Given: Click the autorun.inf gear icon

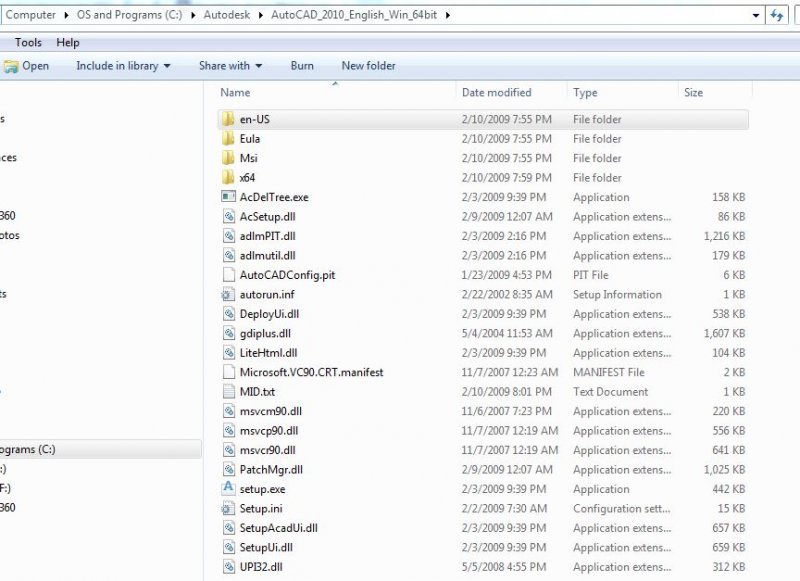Looking at the screenshot, I should coord(228,294).
